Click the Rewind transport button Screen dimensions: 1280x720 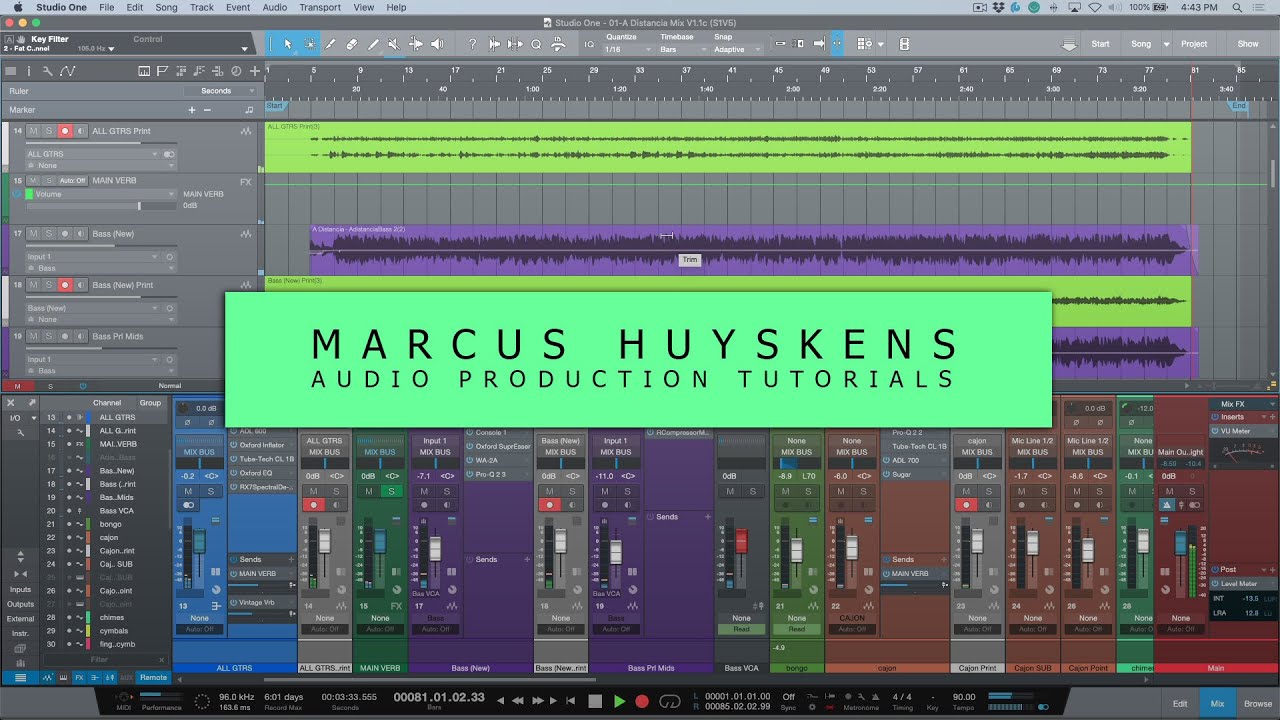click(520, 701)
